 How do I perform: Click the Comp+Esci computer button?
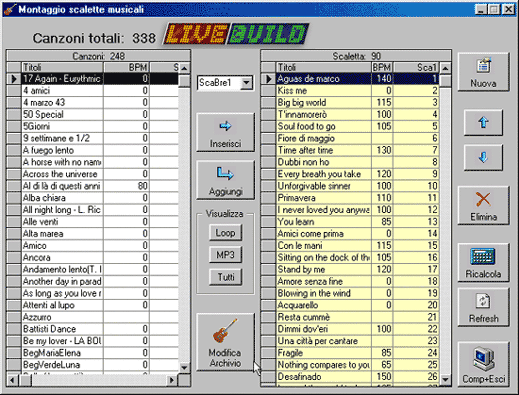483,364
